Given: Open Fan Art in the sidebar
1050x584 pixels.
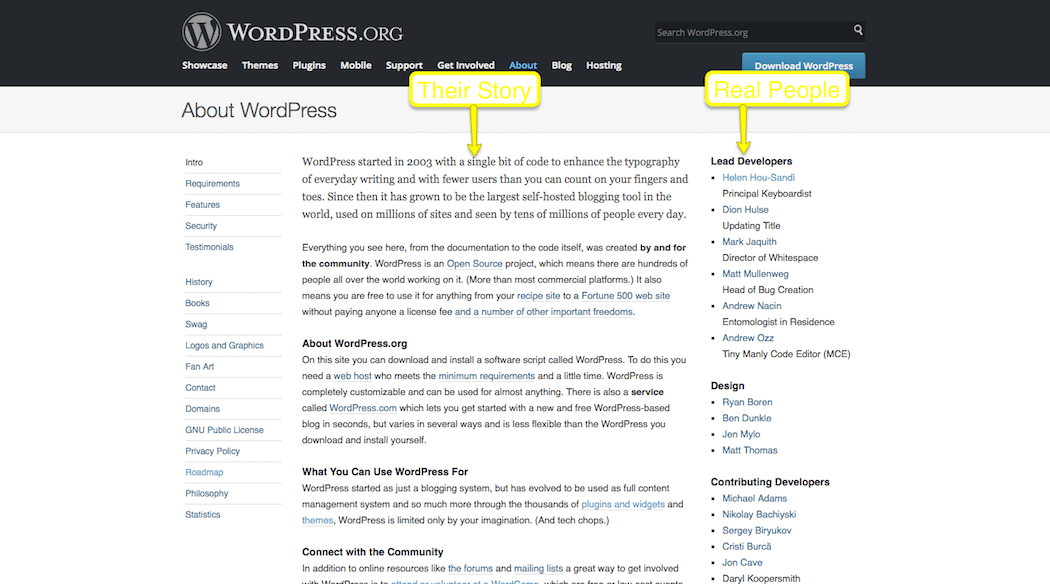Looking at the screenshot, I should point(200,367).
